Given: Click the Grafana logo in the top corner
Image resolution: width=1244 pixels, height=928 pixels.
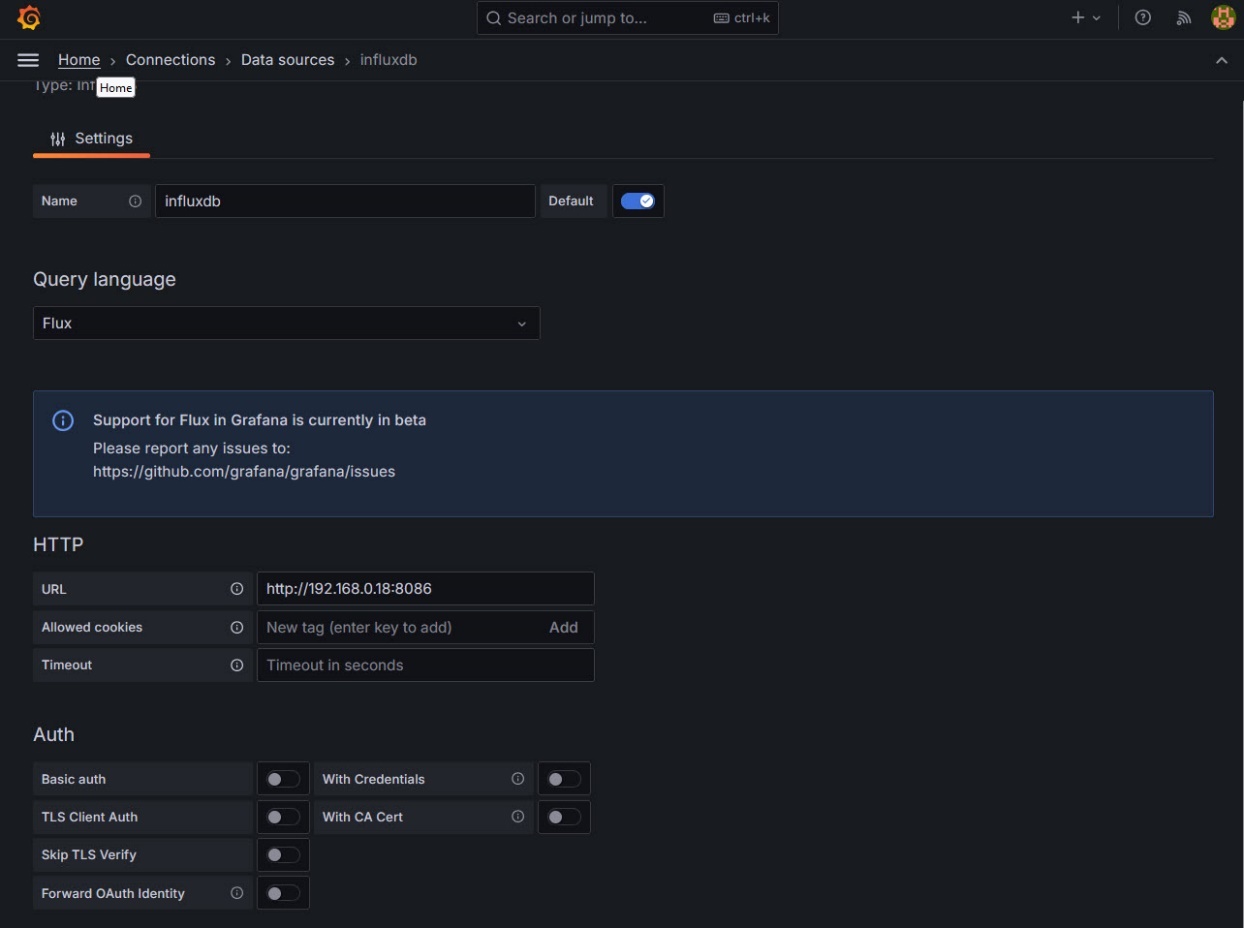Looking at the screenshot, I should pyautogui.click(x=29, y=17).
